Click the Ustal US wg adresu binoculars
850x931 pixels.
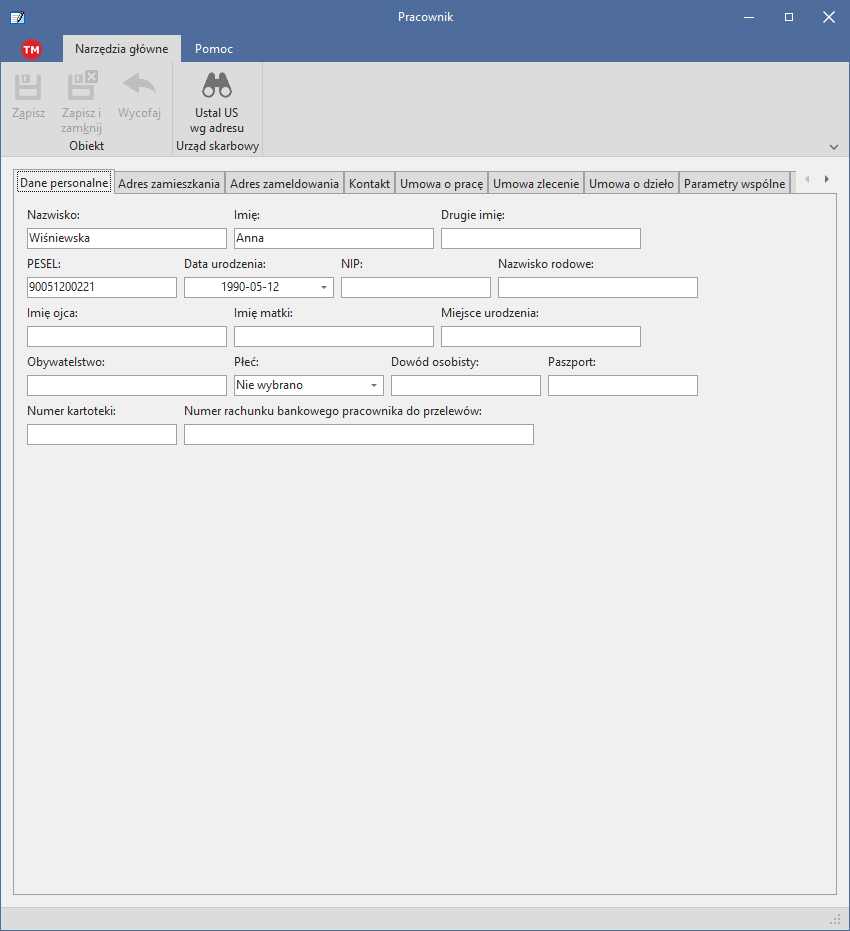pos(217,86)
